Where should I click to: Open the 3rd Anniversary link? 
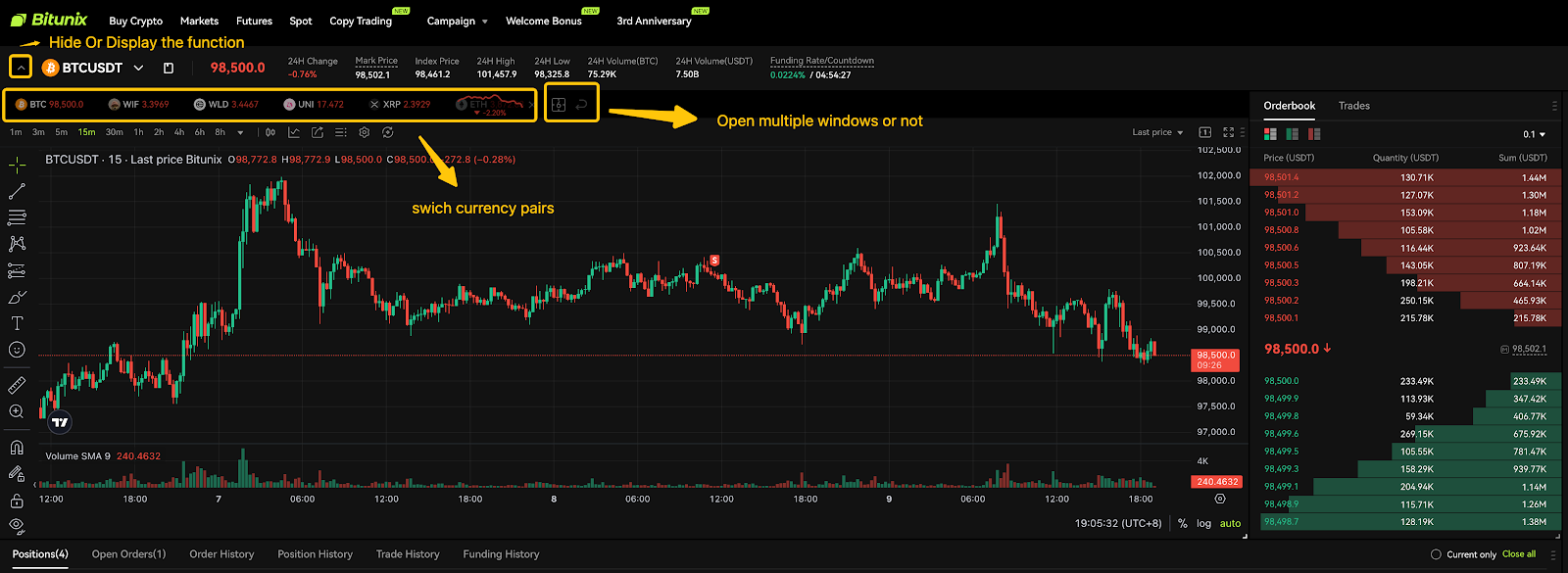click(x=654, y=21)
